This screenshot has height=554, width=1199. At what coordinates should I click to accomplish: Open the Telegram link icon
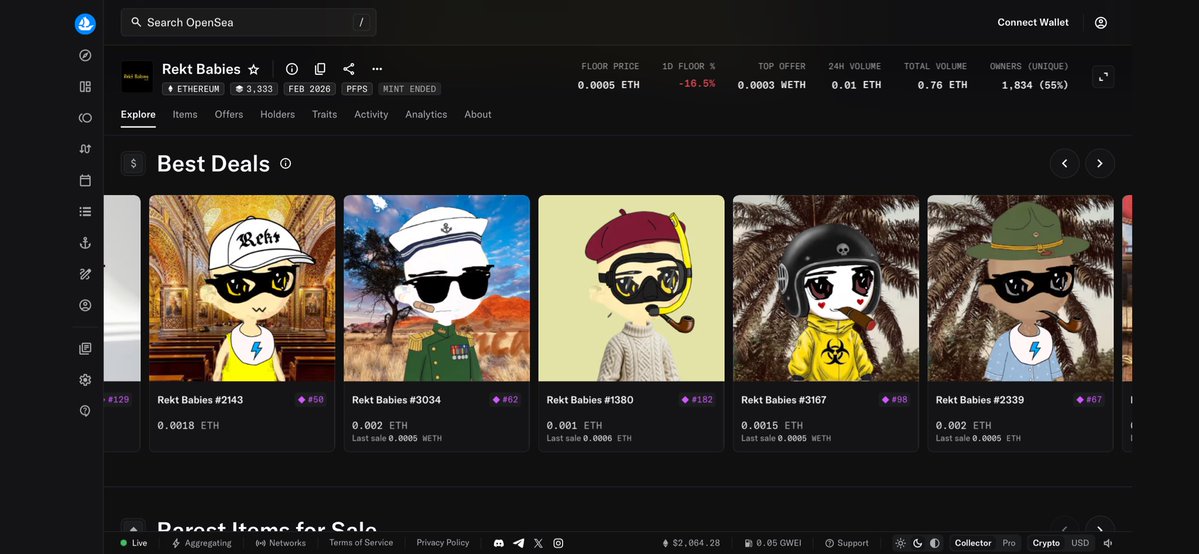click(518, 543)
